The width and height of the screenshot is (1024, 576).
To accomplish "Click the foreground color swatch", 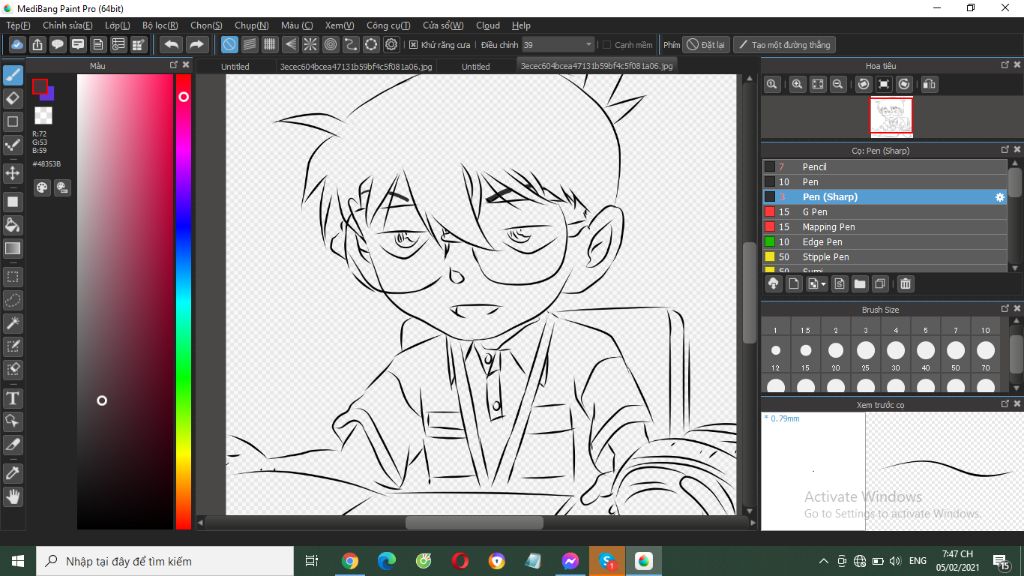I will tap(40, 86).
